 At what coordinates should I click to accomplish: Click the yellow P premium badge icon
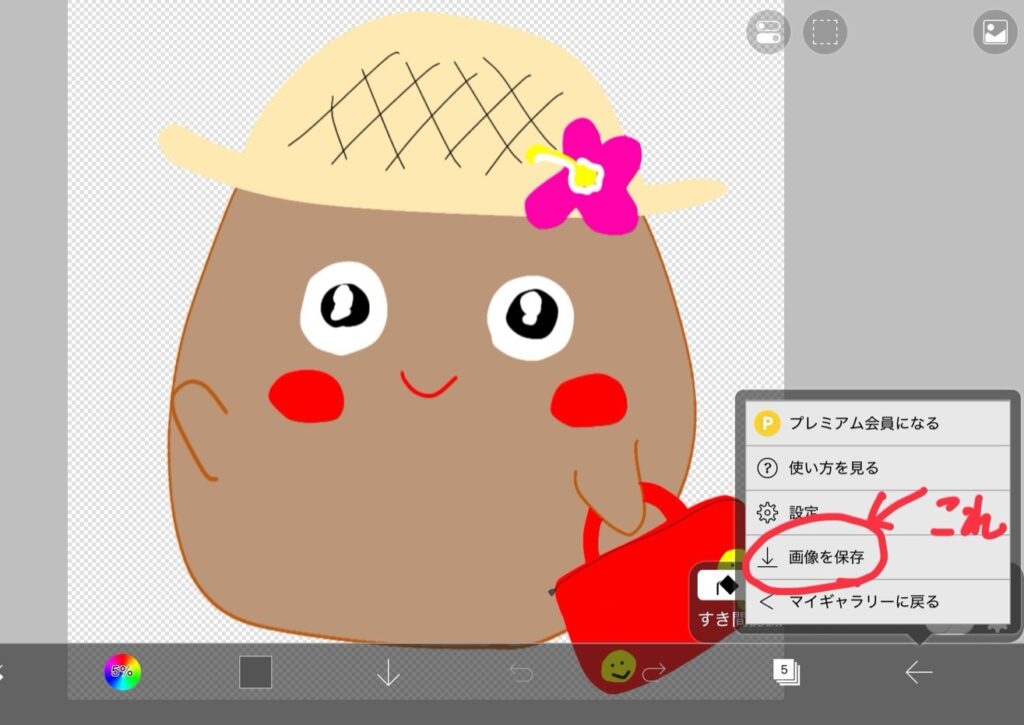(767, 423)
